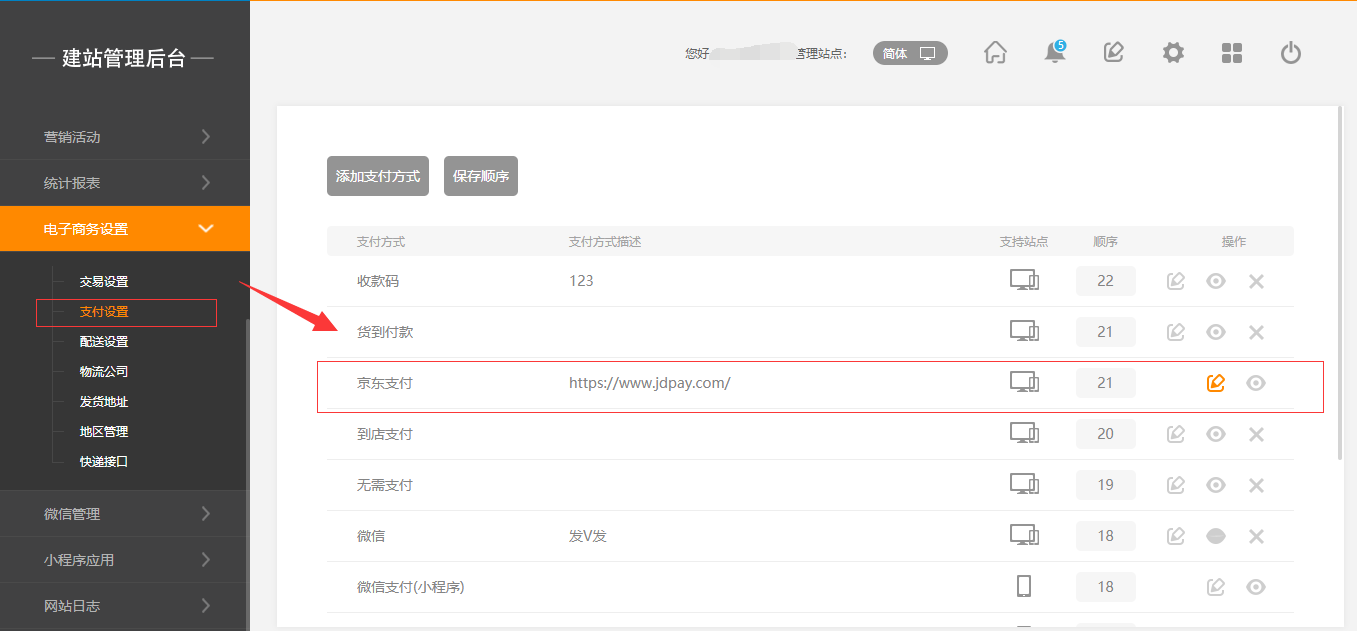Click the header edit pencil icon
Image resolution: width=1357 pixels, height=631 pixels.
[1113, 53]
